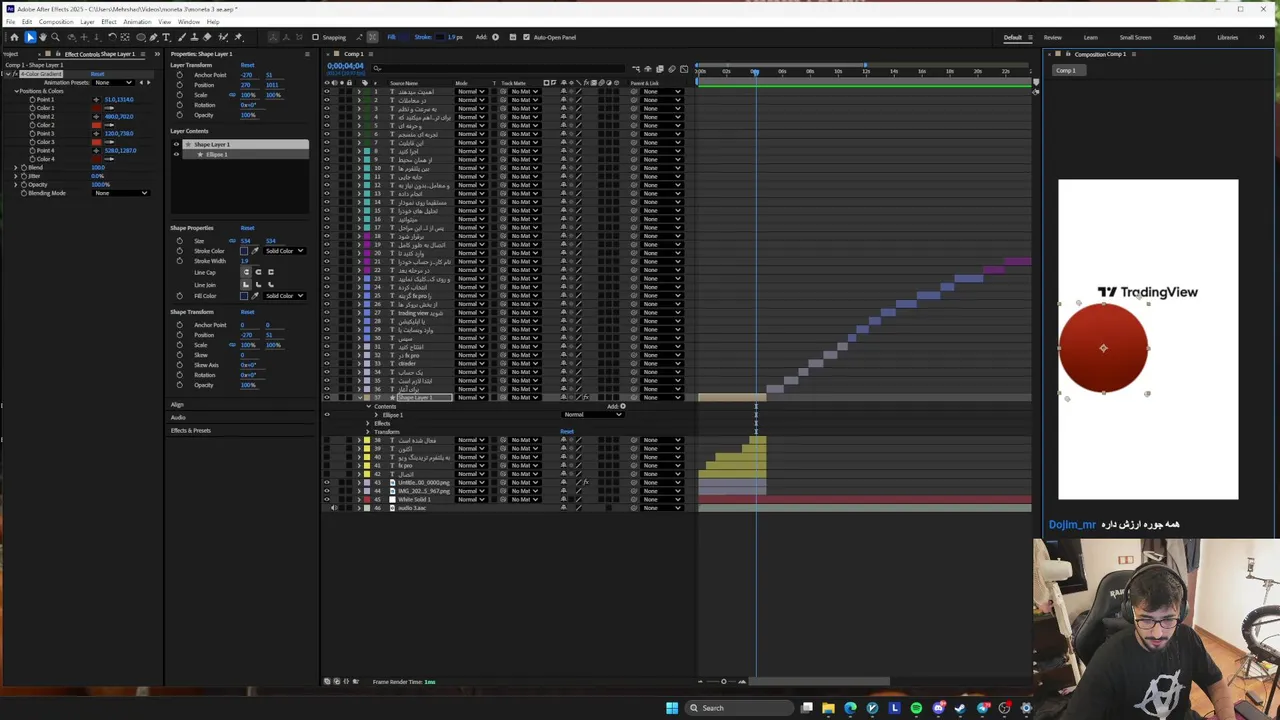Select the Puppet Pin tool
Viewport: 1280px width, 720px height.
[238, 37]
